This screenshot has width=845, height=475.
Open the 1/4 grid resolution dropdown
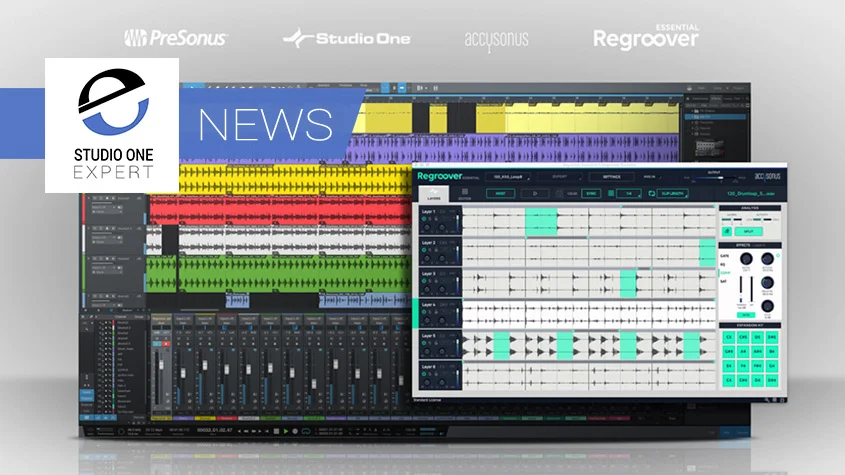pyautogui.click(x=629, y=193)
